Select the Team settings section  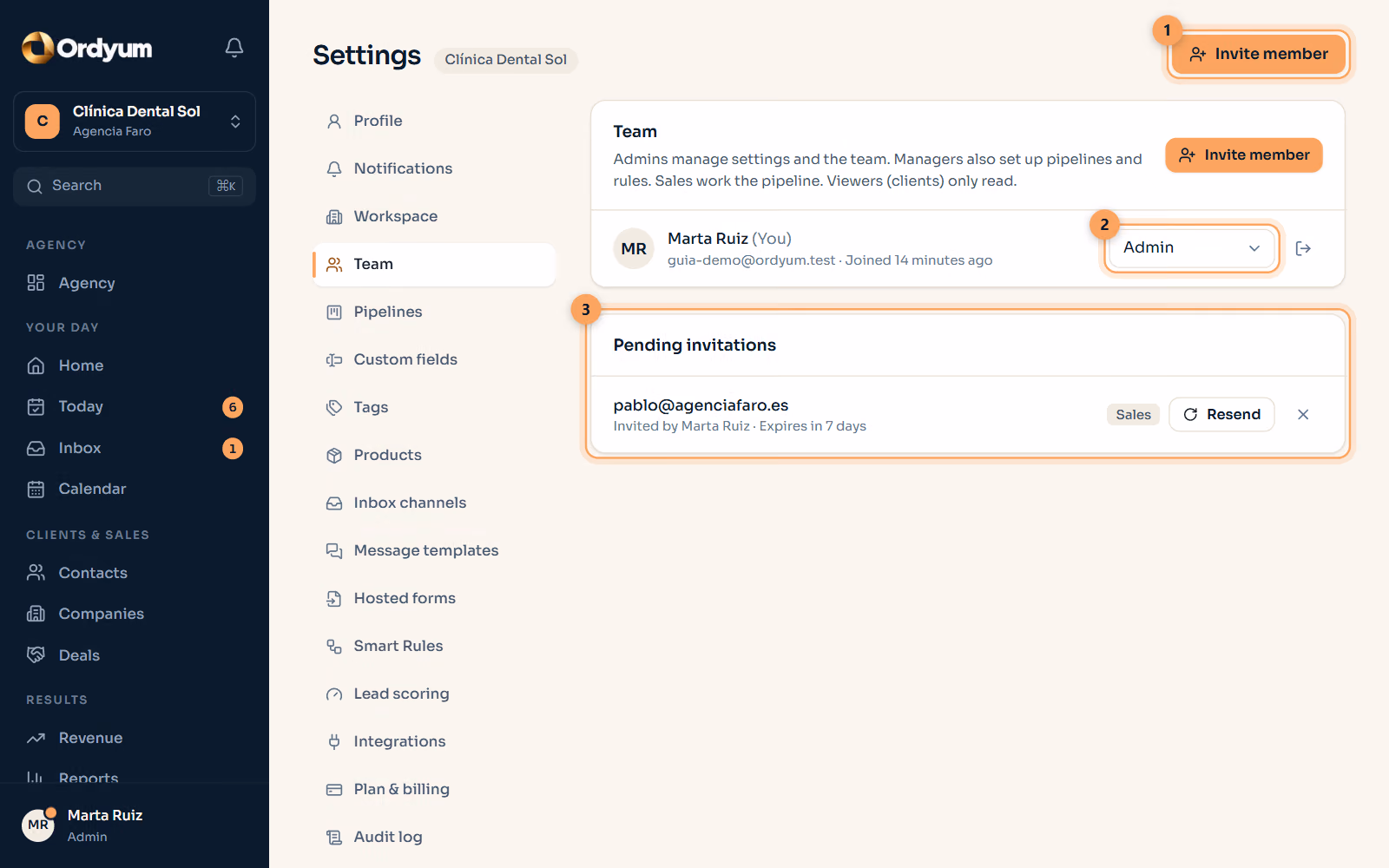coord(434,264)
